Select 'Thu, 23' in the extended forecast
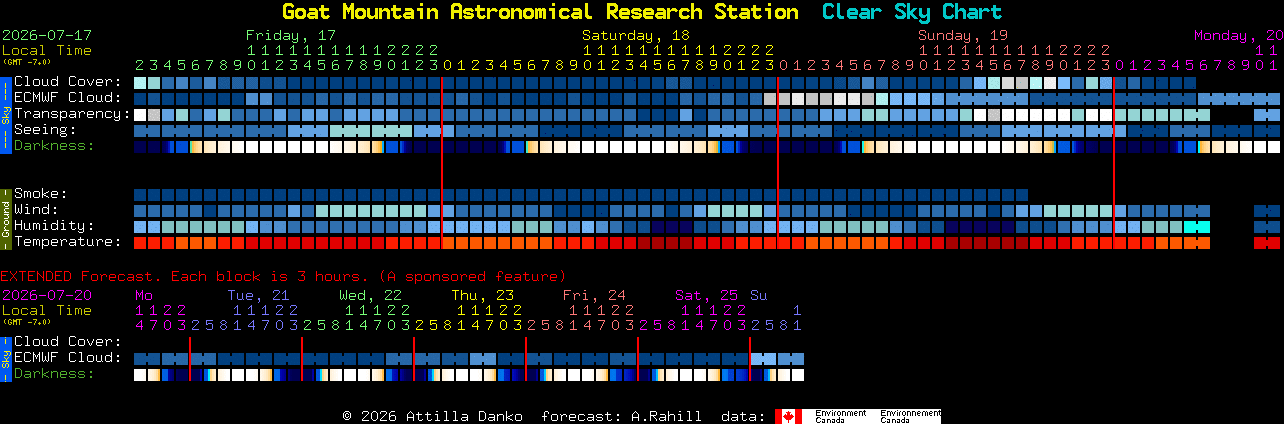Viewport: 1284px width, 424px height. 482,295
